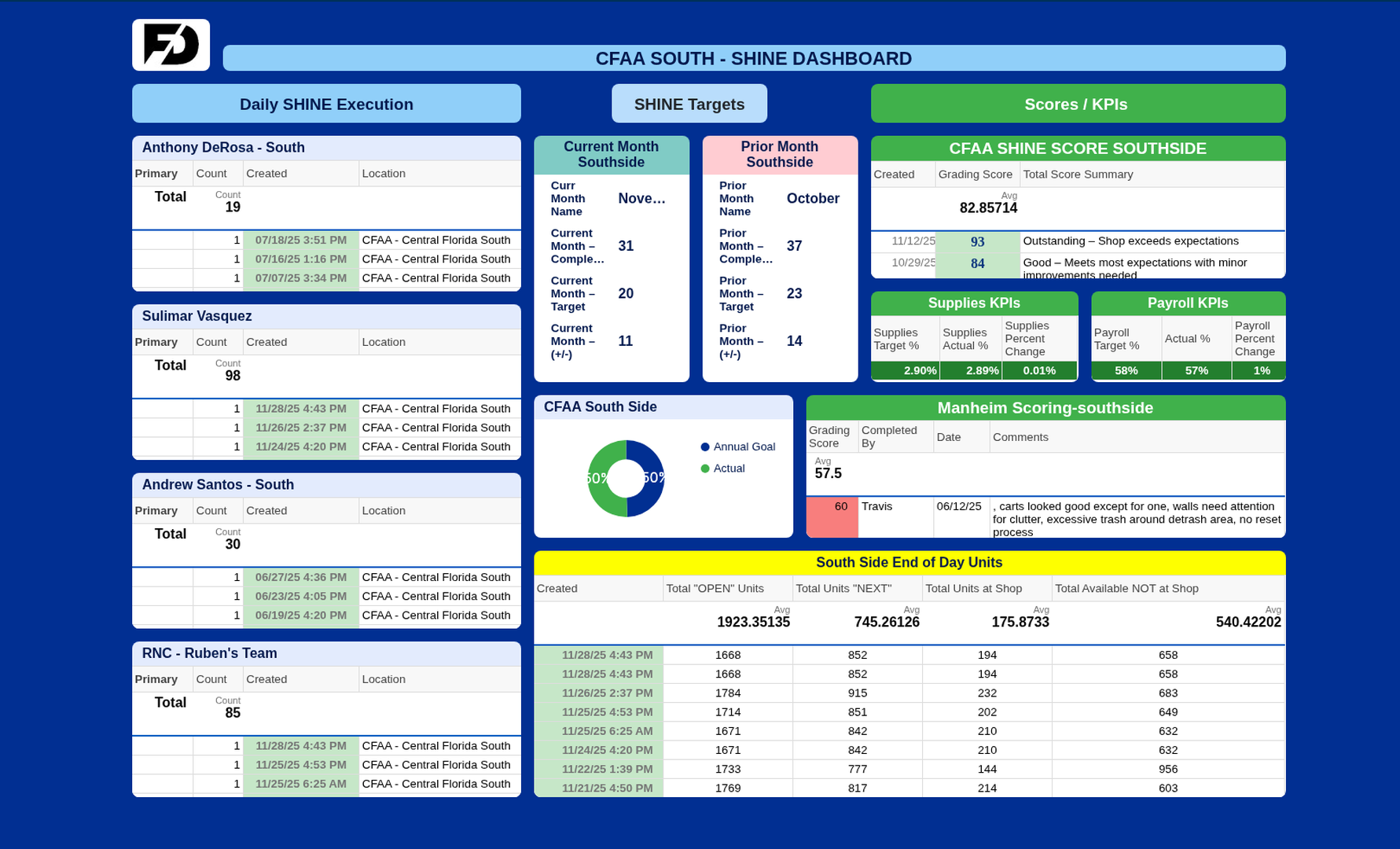
Task: Open the Daily SHINE Execution section header
Action: point(326,104)
